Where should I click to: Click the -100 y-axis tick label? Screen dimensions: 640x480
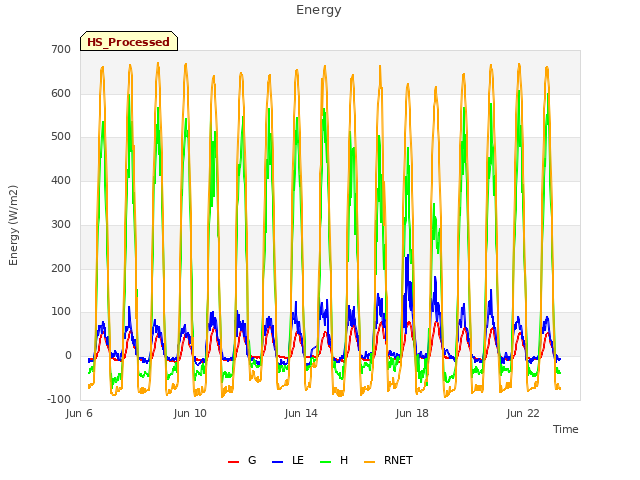59,399
